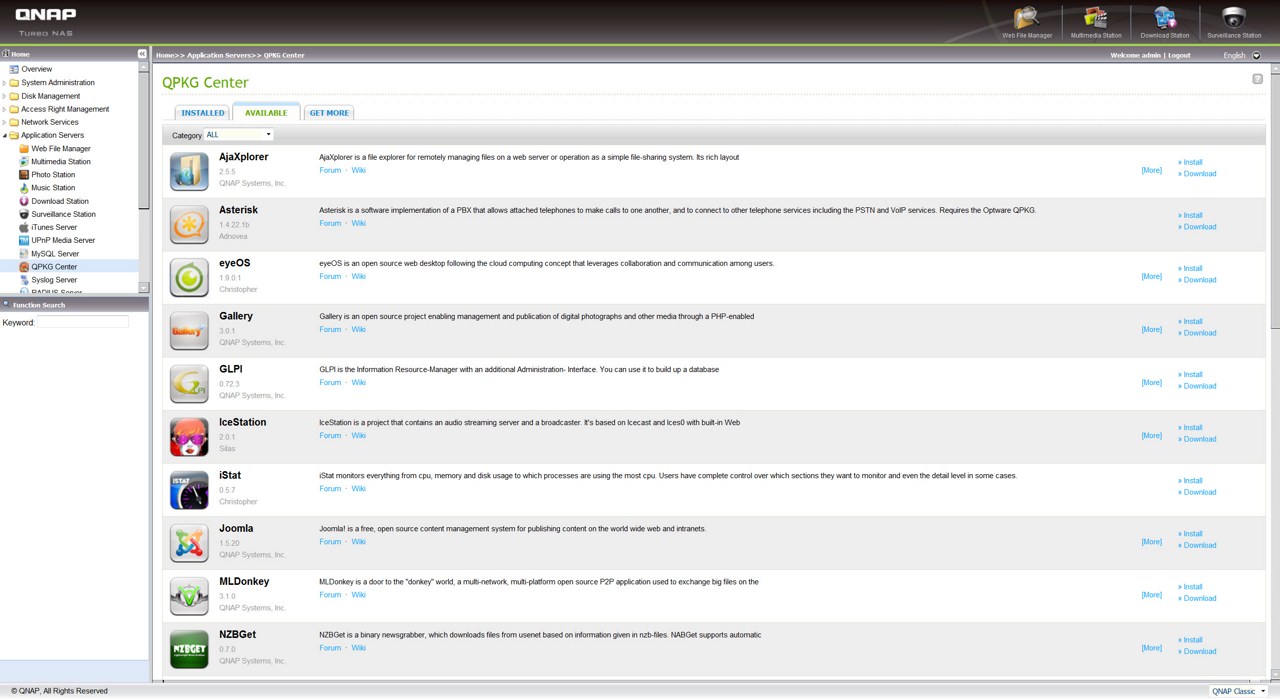Click the Joomla app icon

(x=189, y=542)
